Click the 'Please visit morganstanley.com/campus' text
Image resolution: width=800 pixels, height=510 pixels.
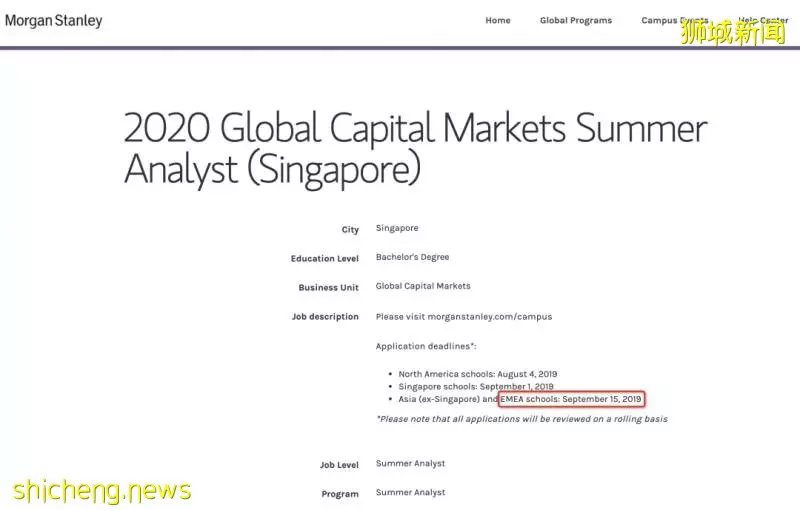464,317
